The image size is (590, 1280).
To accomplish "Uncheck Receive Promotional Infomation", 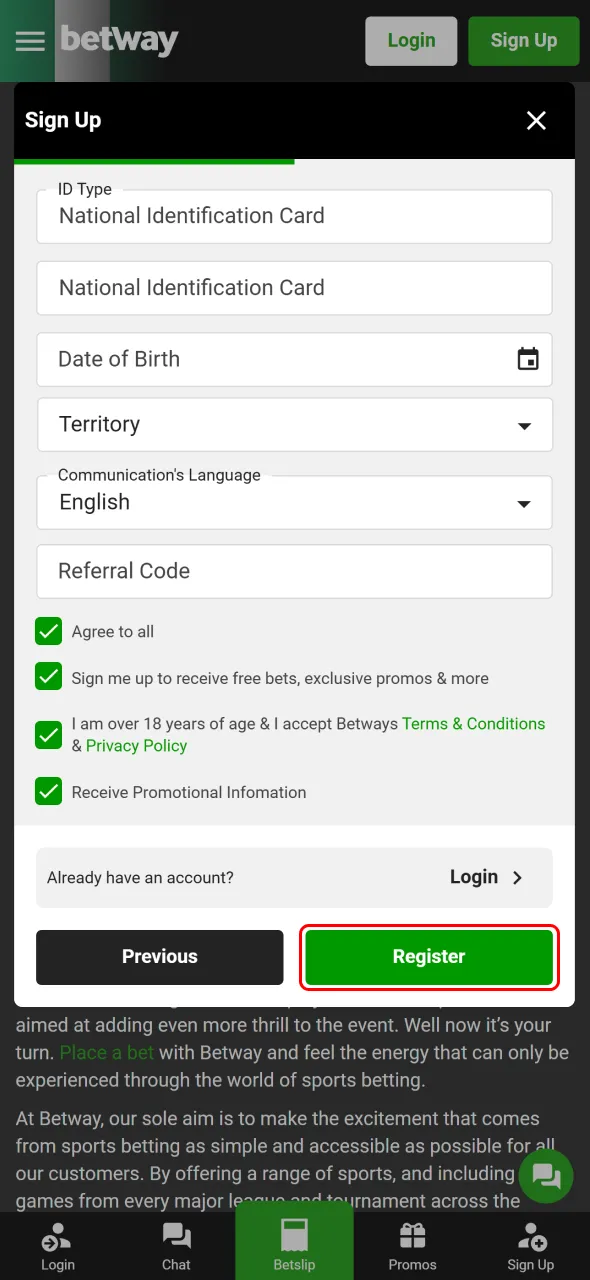I will (48, 791).
